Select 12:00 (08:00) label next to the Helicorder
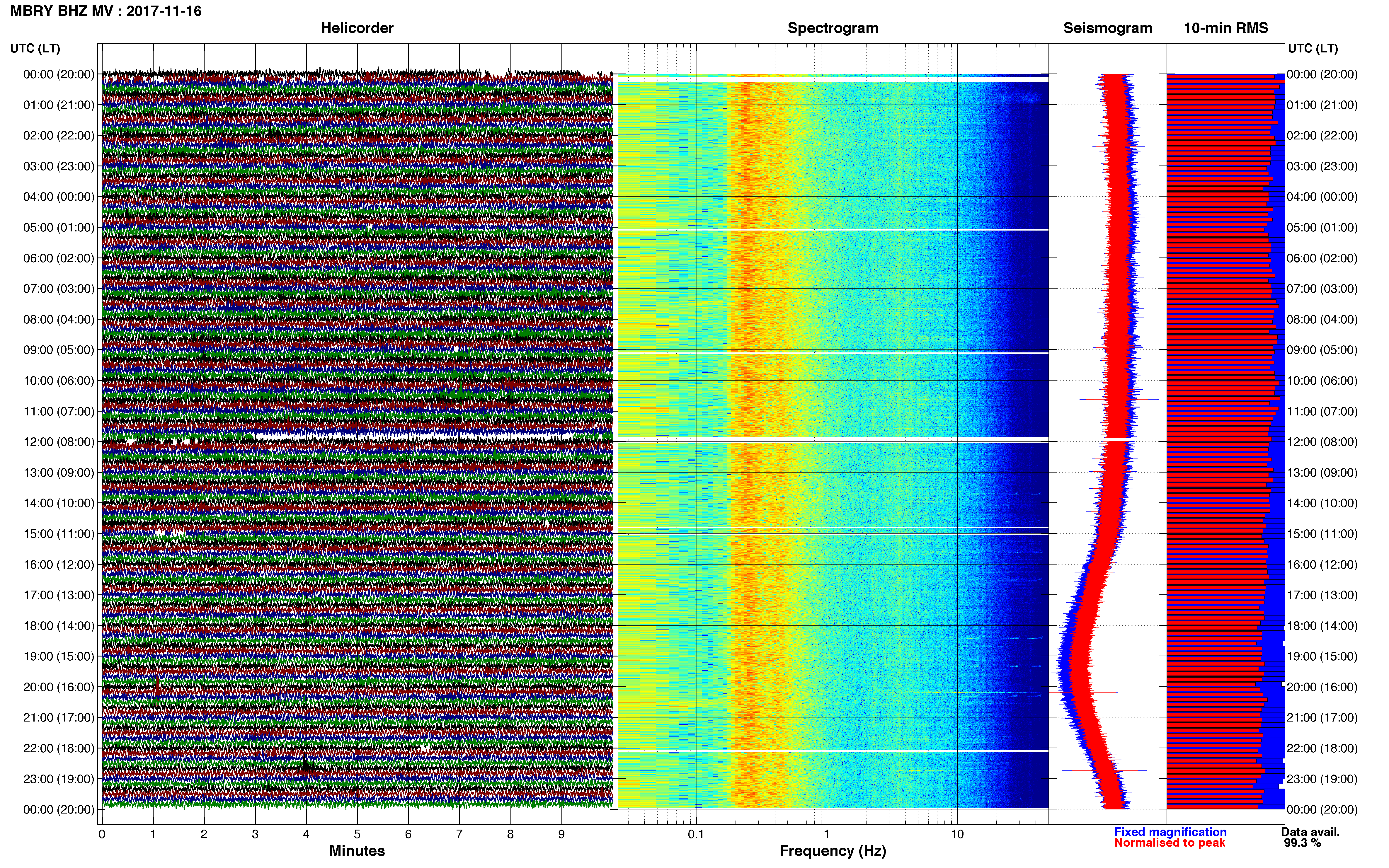This screenshot has height=868, width=1389. (x=59, y=442)
